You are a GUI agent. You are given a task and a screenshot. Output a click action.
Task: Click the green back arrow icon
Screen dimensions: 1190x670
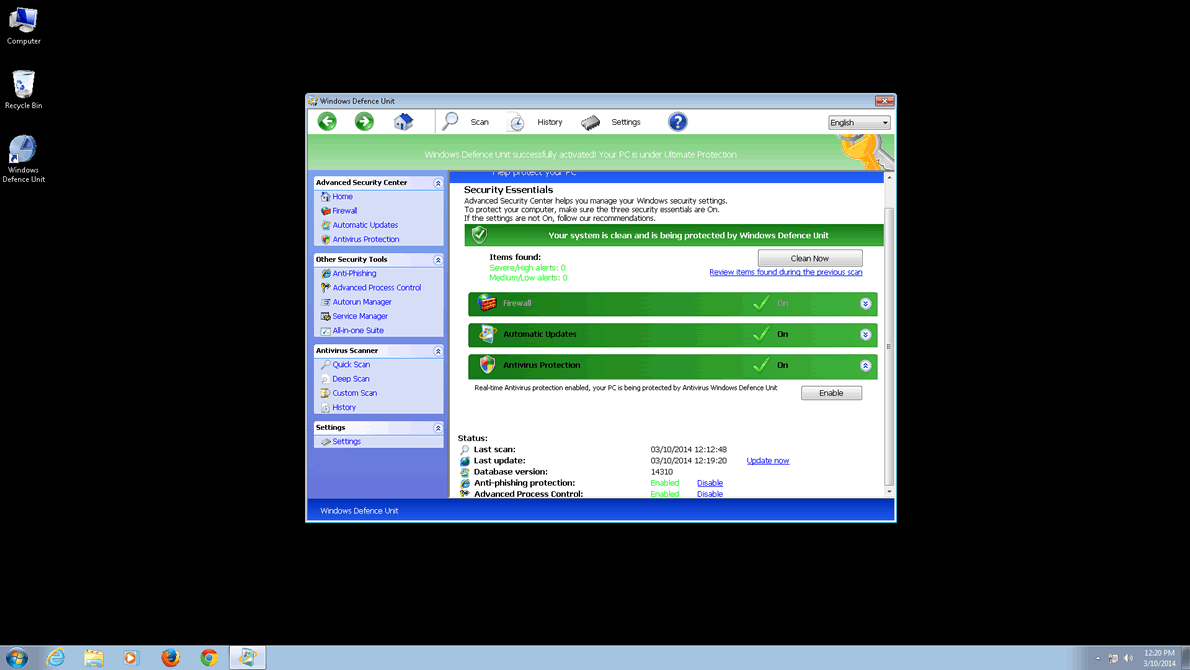[x=327, y=121]
